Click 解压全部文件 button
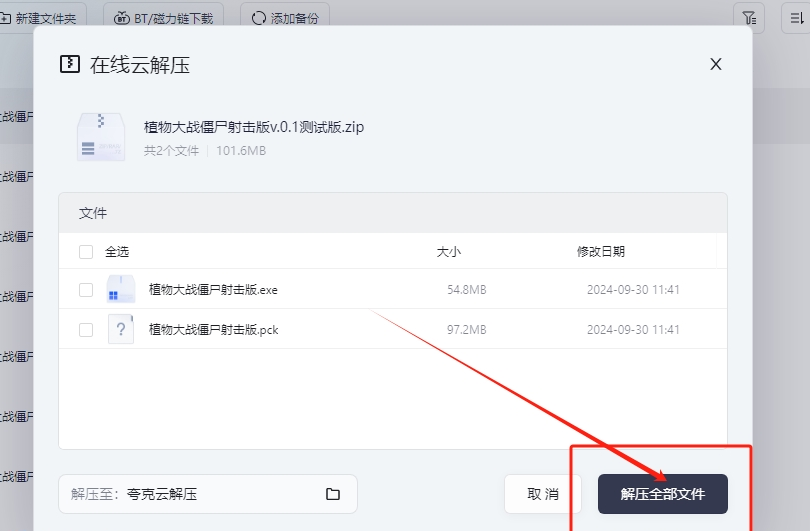Screen dimensions: 810x531 tap(663, 494)
